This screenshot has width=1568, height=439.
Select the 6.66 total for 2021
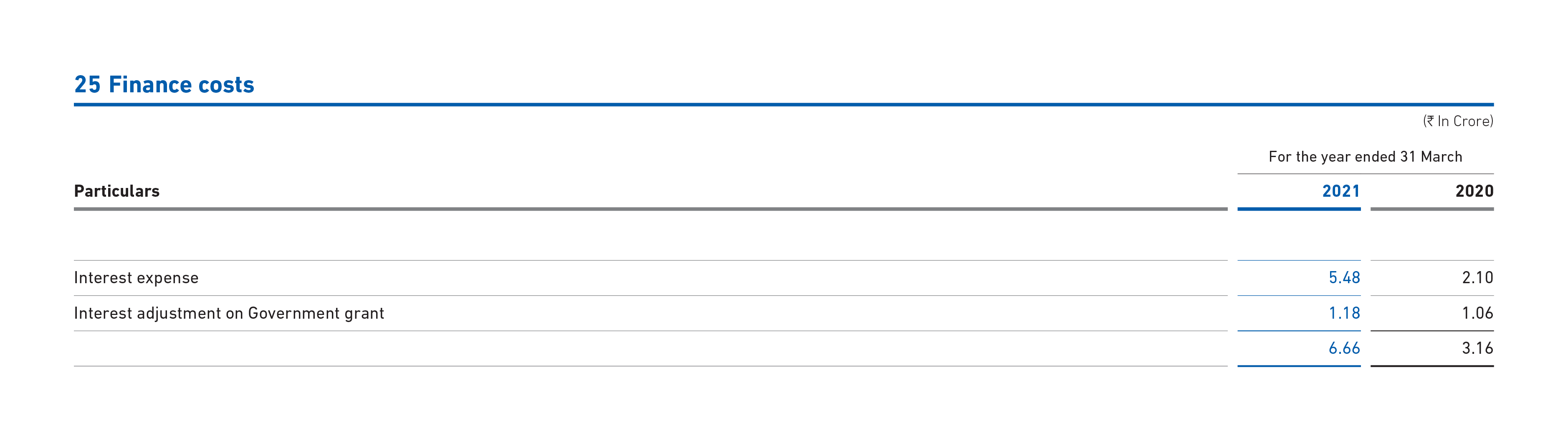click(x=1344, y=348)
